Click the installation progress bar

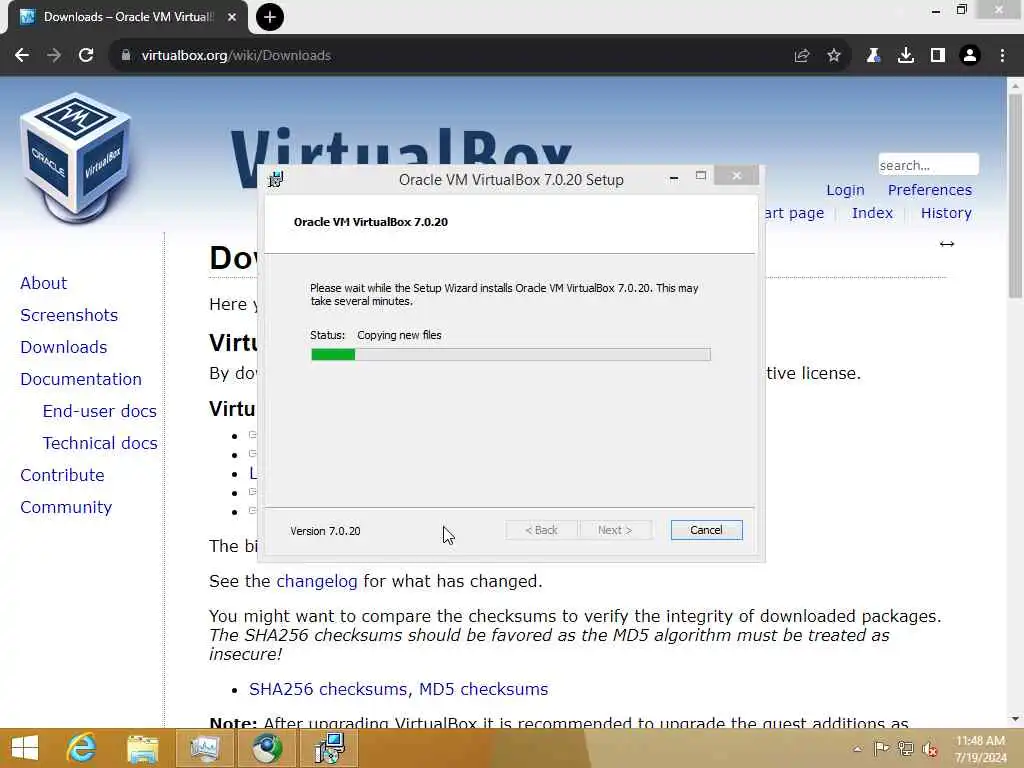[x=511, y=355]
